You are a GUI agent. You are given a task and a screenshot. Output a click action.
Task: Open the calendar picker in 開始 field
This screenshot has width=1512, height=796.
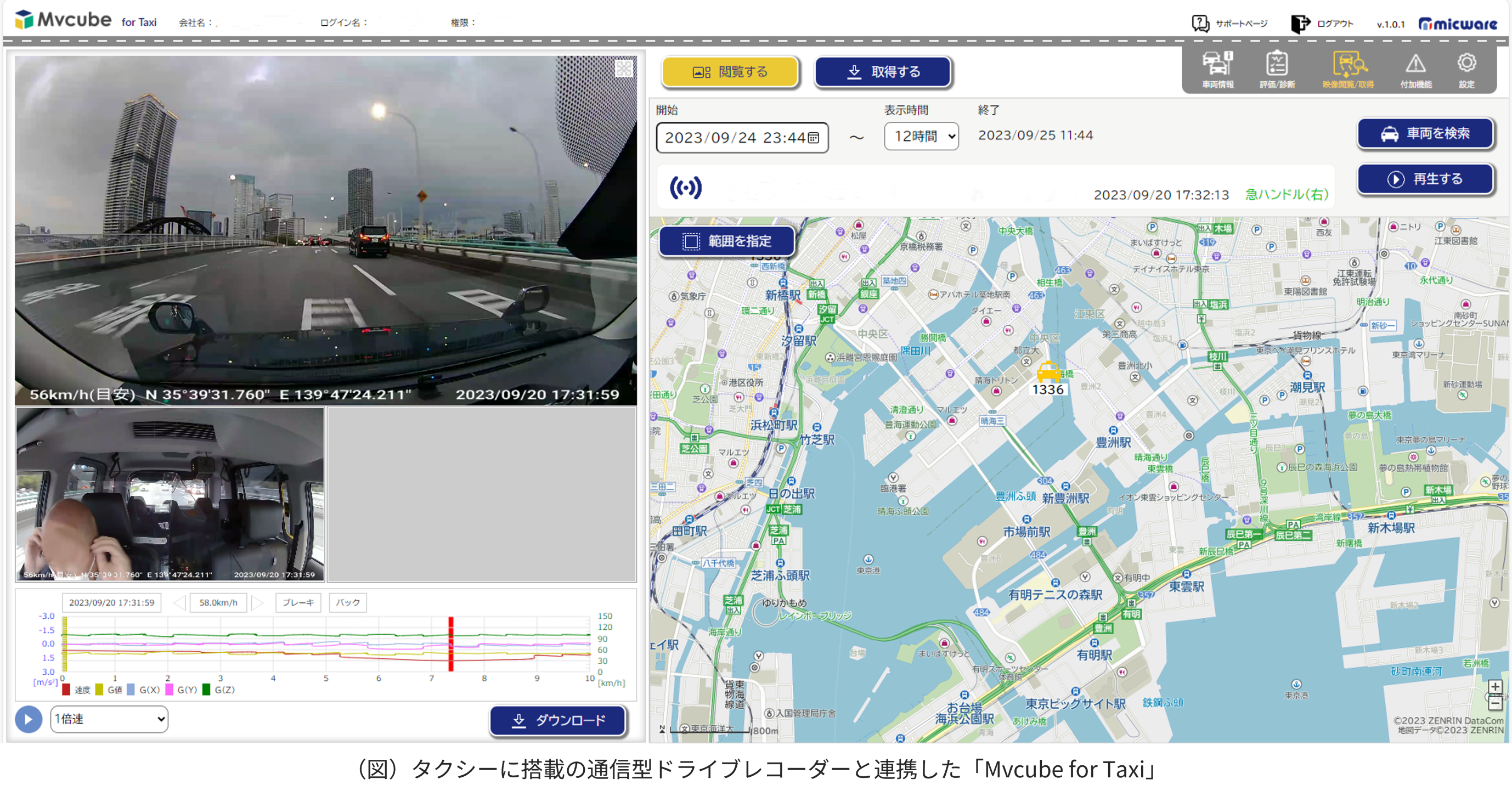[x=813, y=138]
